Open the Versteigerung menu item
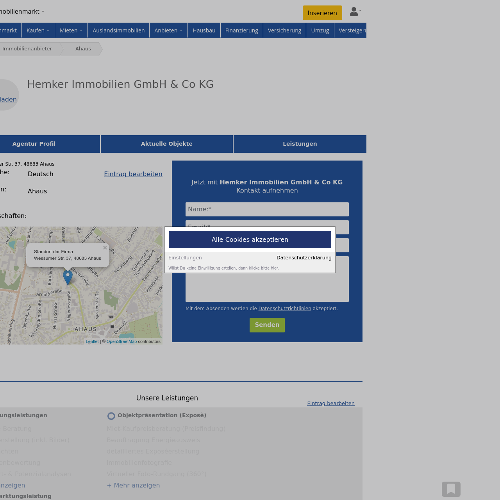The height and width of the screenshot is (500, 500). point(351,30)
